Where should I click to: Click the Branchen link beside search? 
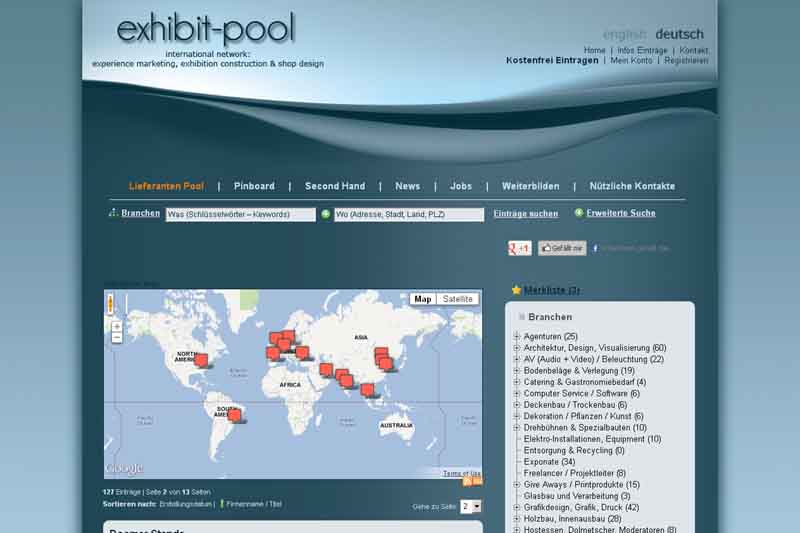[x=140, y=213]
